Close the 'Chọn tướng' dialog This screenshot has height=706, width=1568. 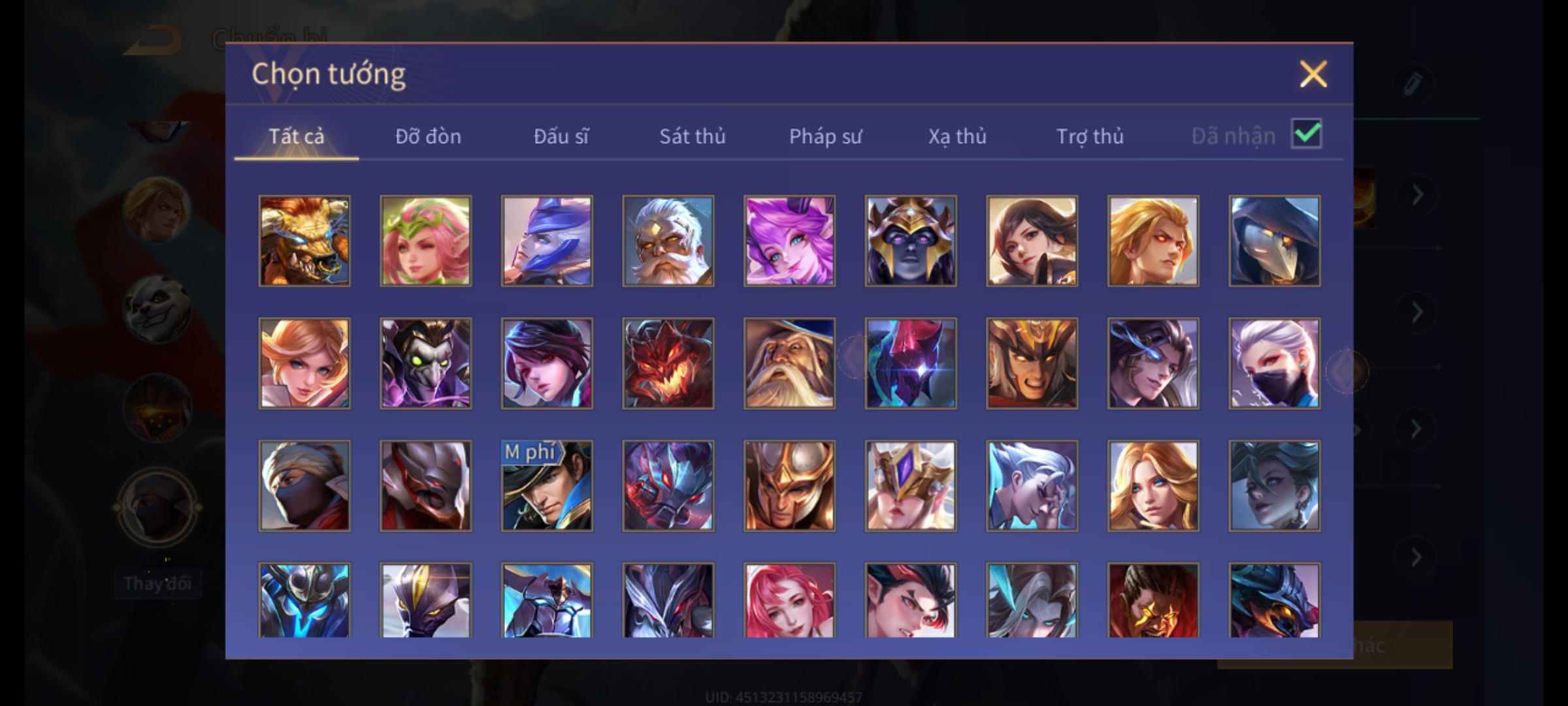point(1313,74)
